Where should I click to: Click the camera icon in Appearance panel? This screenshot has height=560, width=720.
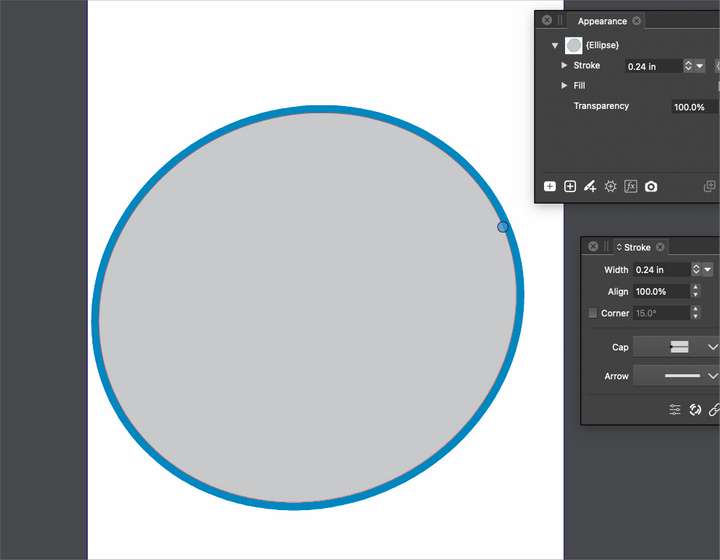(651, 187)
